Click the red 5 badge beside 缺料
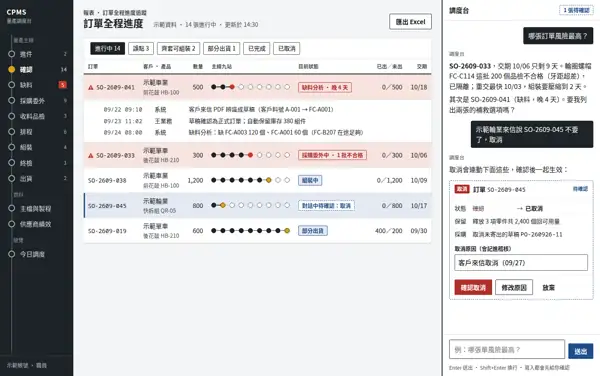 pyautogui.click(x=63, y=85)
